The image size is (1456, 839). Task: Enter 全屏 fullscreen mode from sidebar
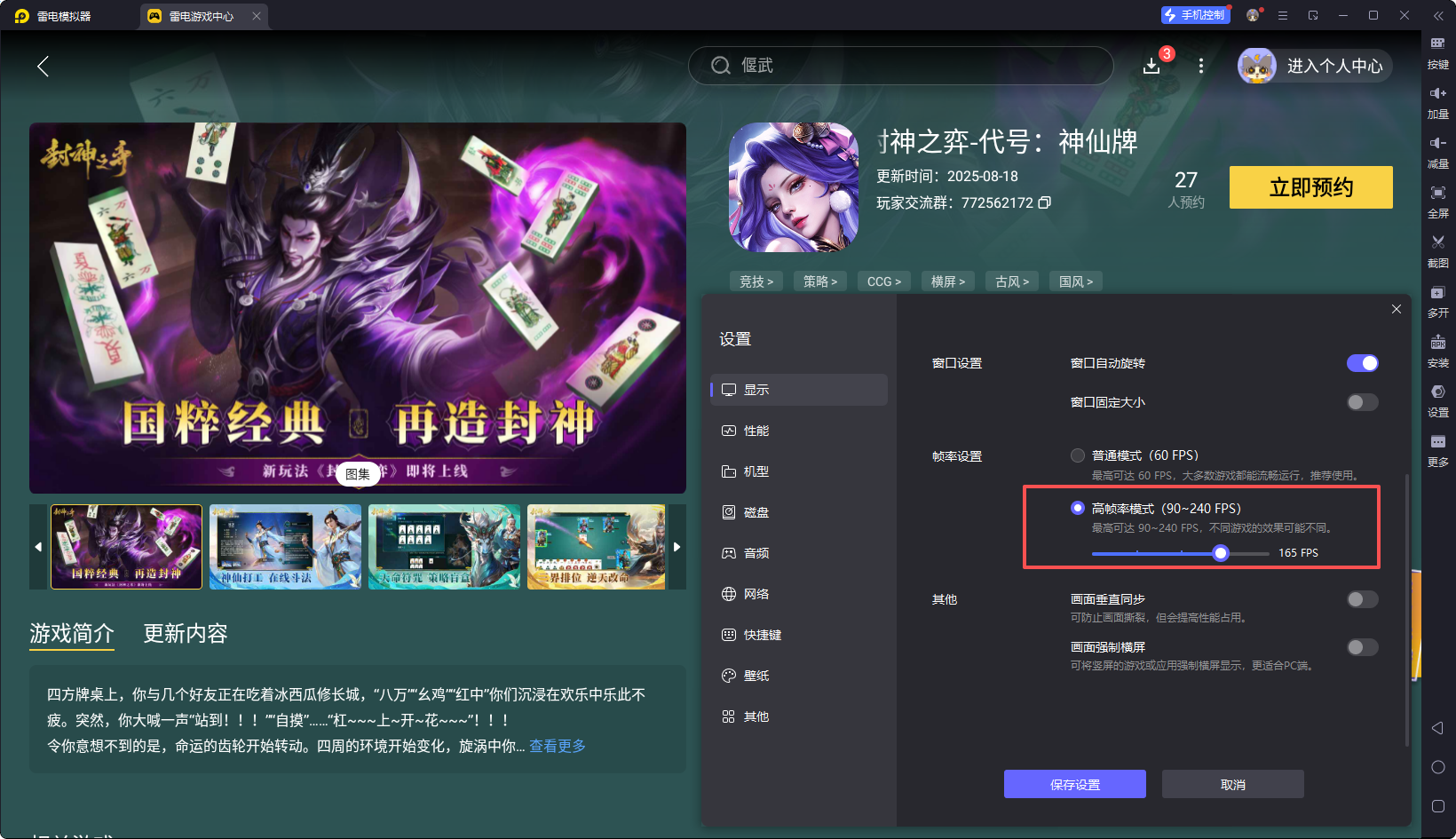click(x=1438, y=201)
